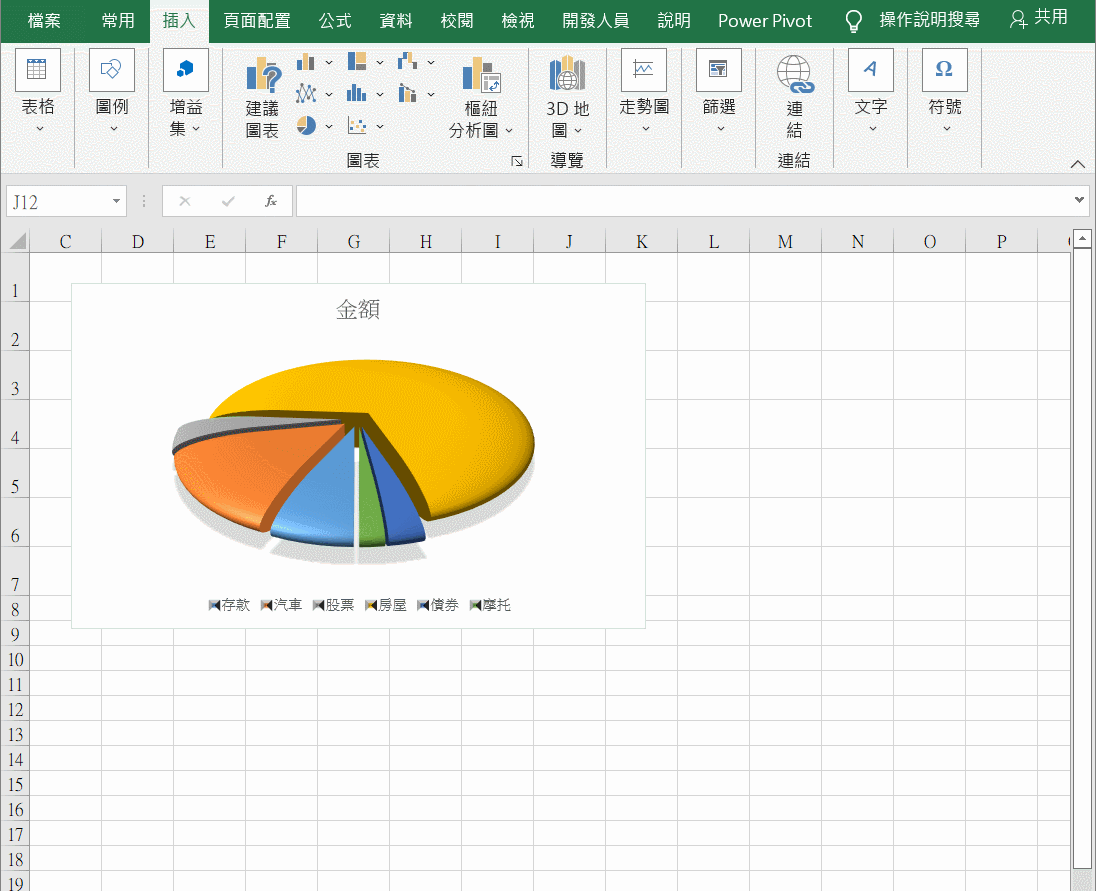Insert a scatter or bubble chart
The width and height of the screenshot is (1096, 891).
[x=356, y=126]
